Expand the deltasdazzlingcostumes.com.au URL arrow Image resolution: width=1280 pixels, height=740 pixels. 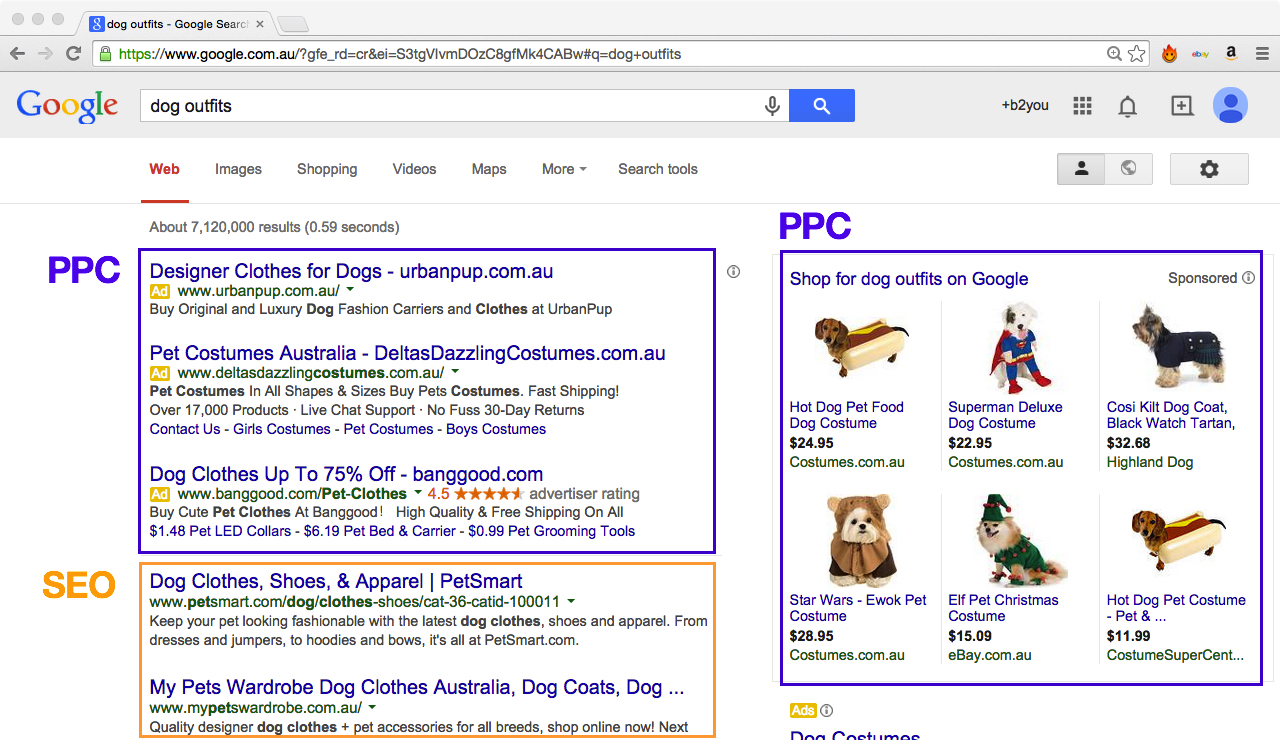[x=455, y=371]
